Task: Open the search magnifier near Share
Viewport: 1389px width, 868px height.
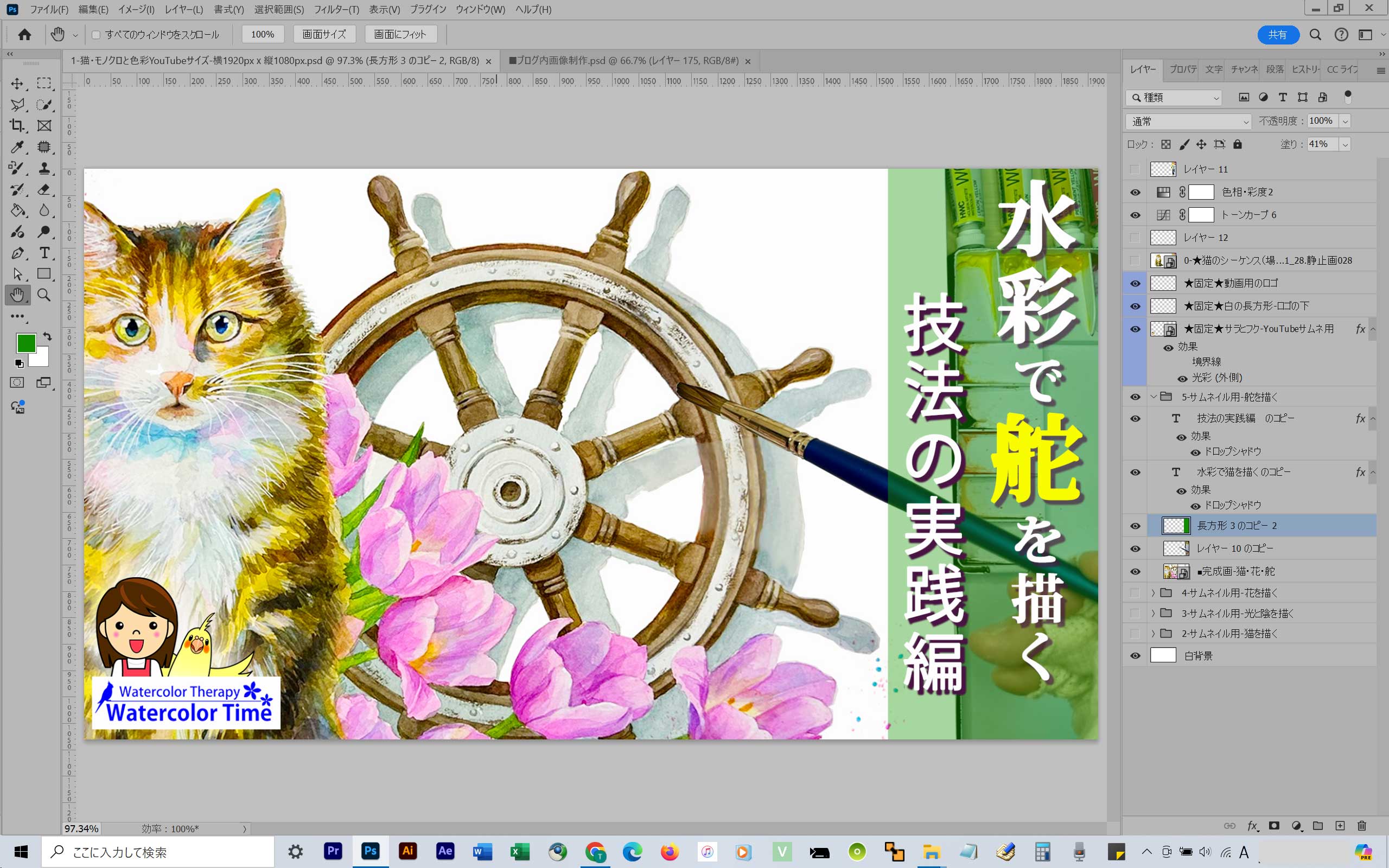Action: click(x=1315, y=35)
